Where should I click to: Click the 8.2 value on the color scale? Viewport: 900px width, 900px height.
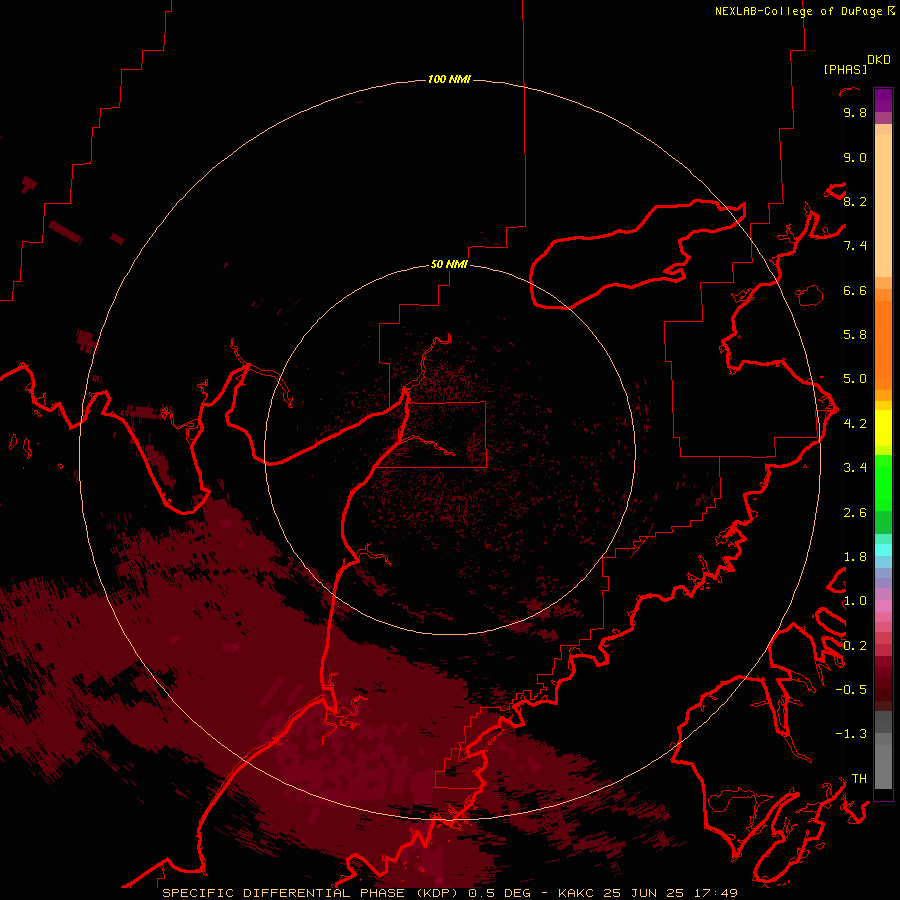(855, 201)
